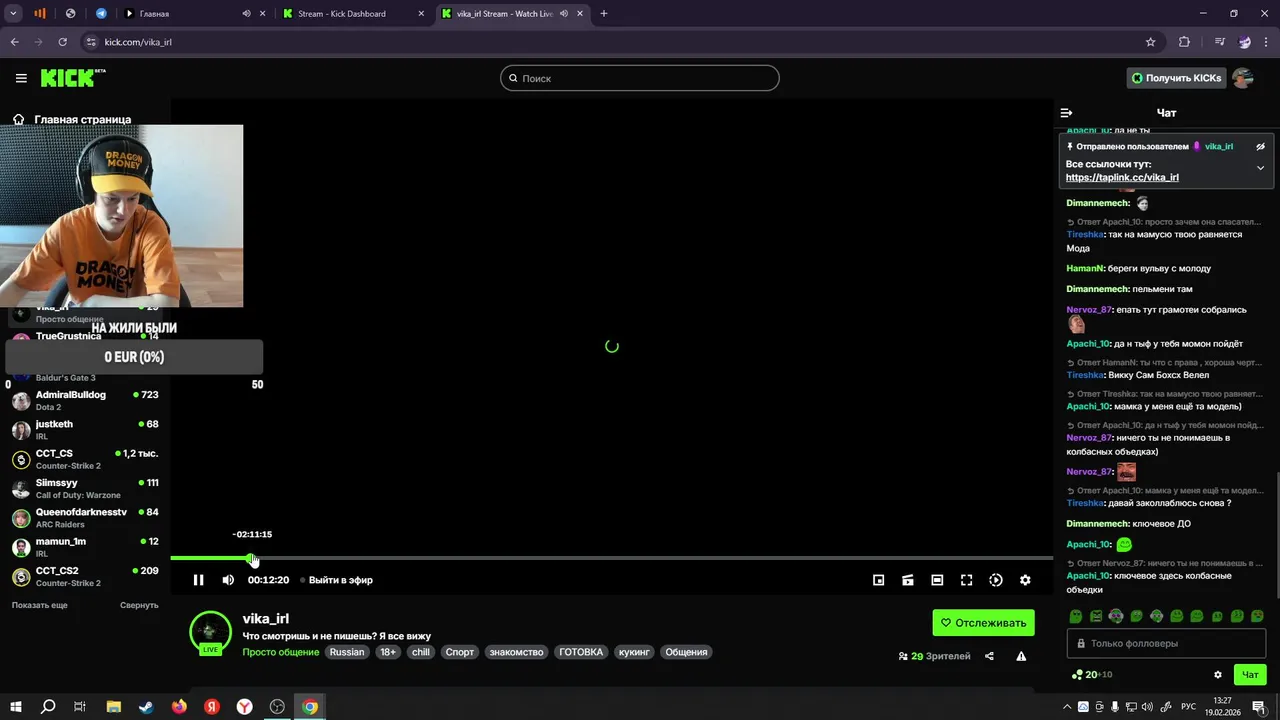Toggle theater mode in player
Viewport: 1280px width, 720px height.
tap(937, 580)
